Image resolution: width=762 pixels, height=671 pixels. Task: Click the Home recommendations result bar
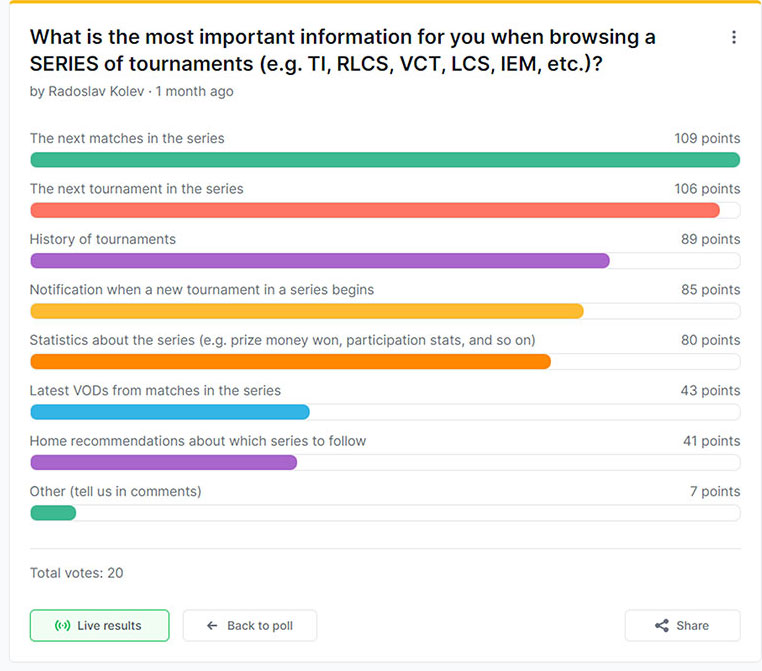tap(164, 462)
